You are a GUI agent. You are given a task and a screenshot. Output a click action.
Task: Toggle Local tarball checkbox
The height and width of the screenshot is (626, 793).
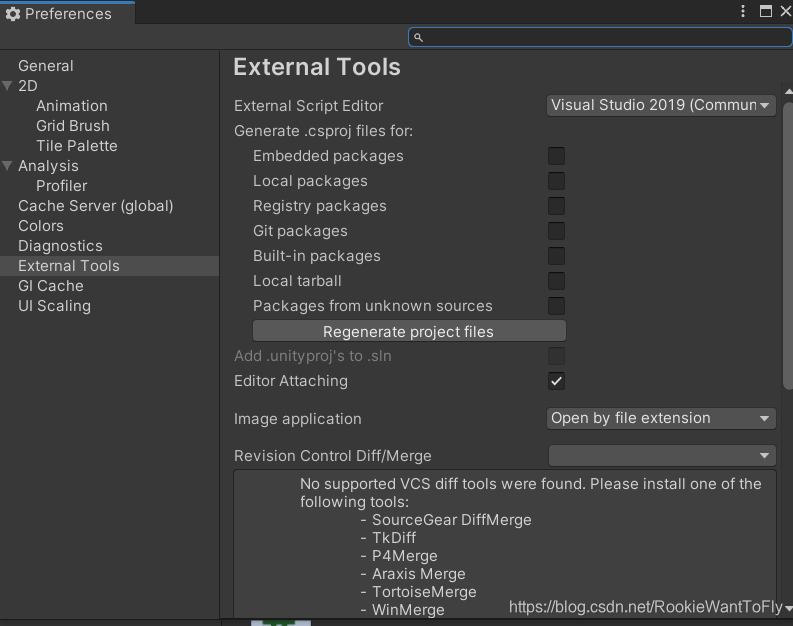[x=556, y=281]
